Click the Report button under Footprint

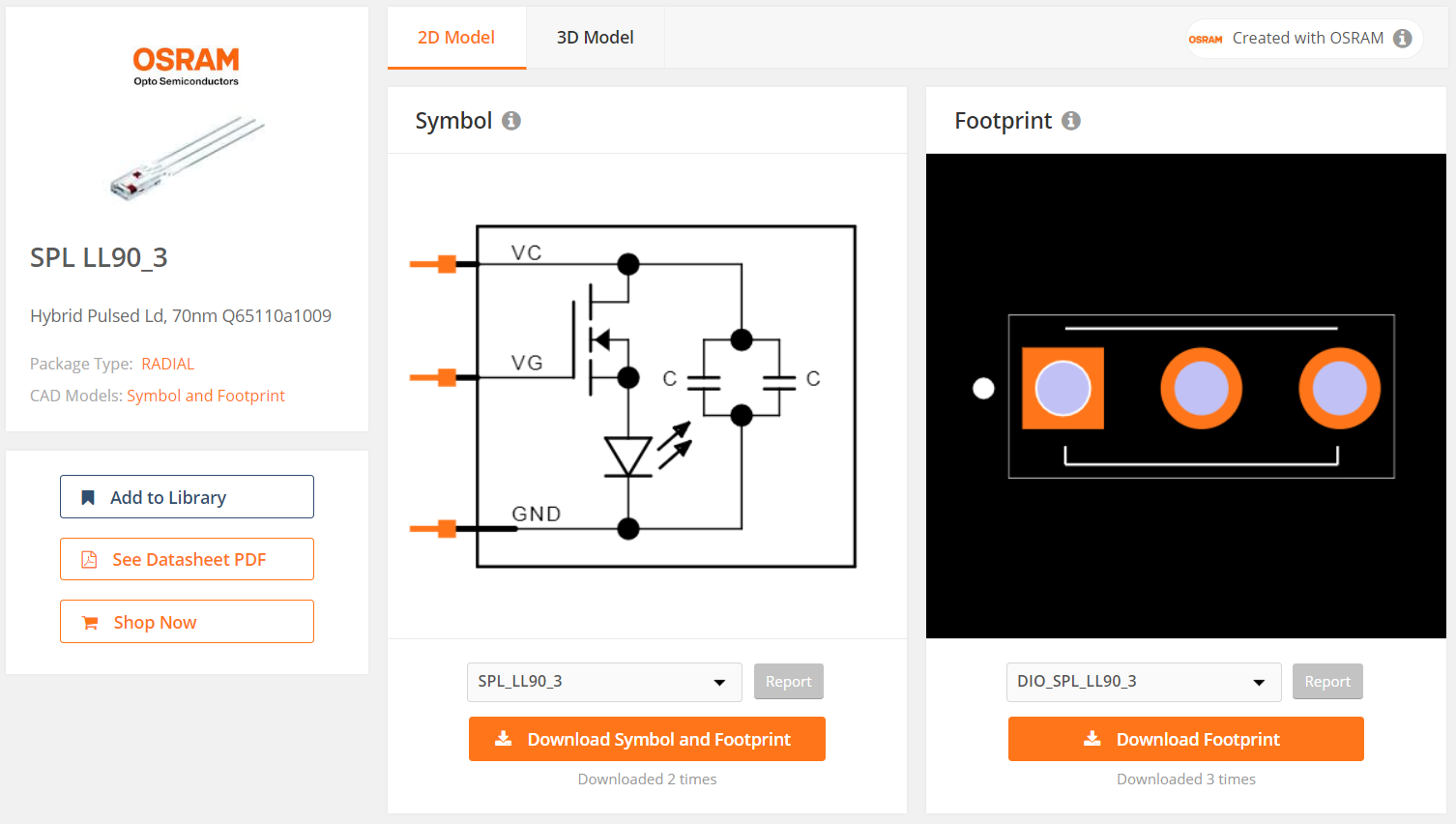click(x=1327, y=682)
